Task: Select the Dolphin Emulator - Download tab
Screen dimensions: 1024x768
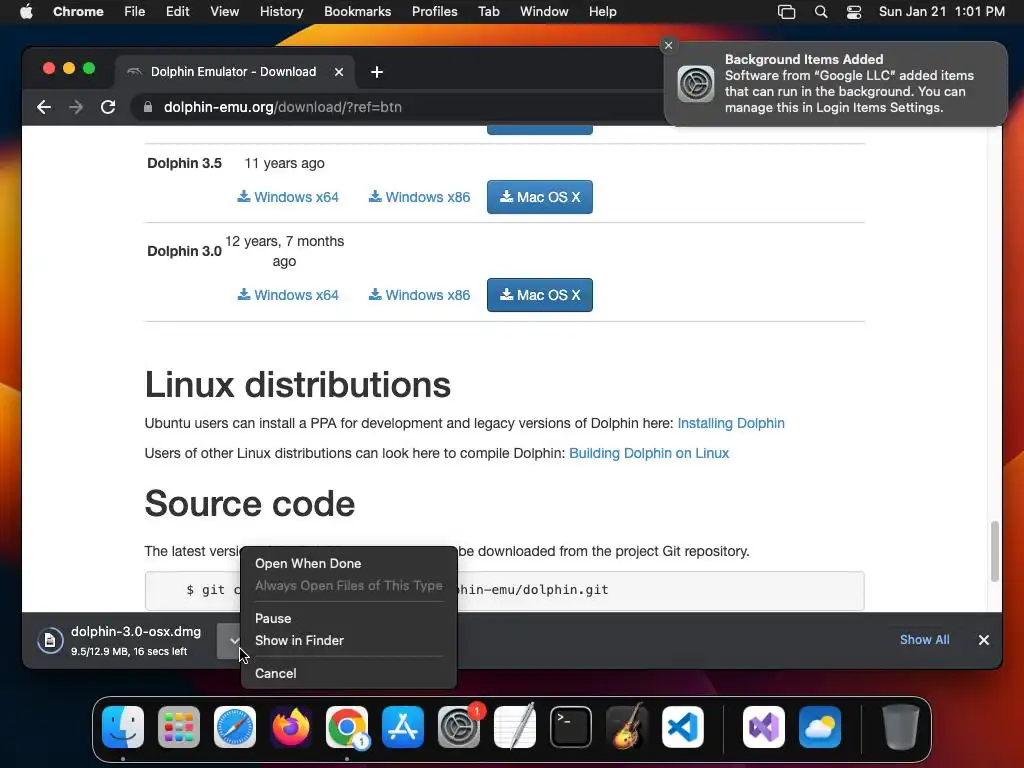Action: pos(234,72)
